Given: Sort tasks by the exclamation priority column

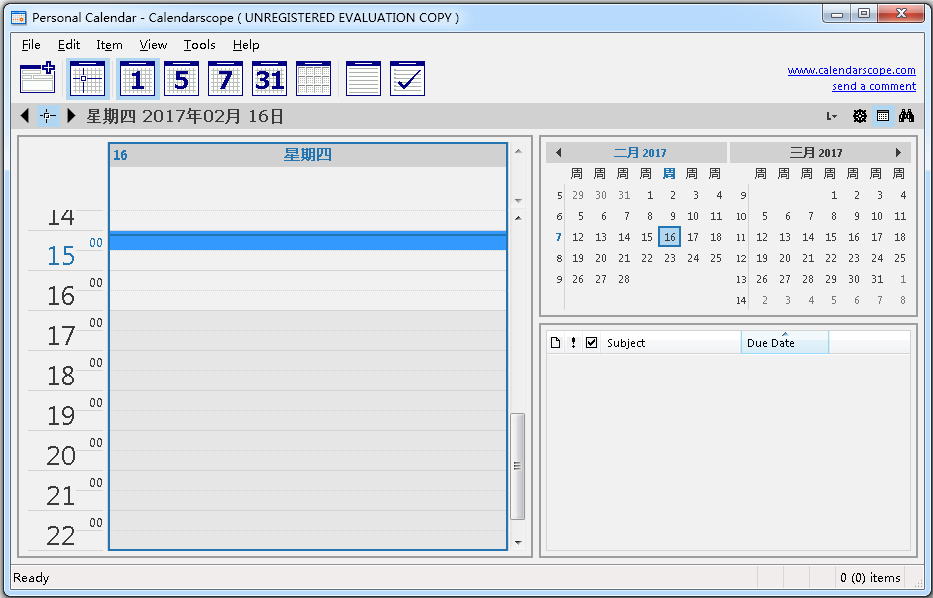Looking at the screenshot, I should pyautogui.click(x=573, y=343).
